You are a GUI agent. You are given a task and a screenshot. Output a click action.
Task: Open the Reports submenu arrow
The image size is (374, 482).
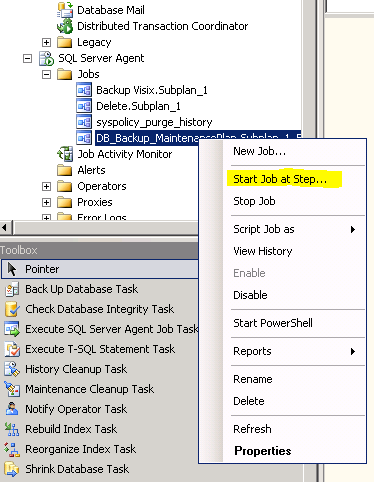tap(353, 351)
